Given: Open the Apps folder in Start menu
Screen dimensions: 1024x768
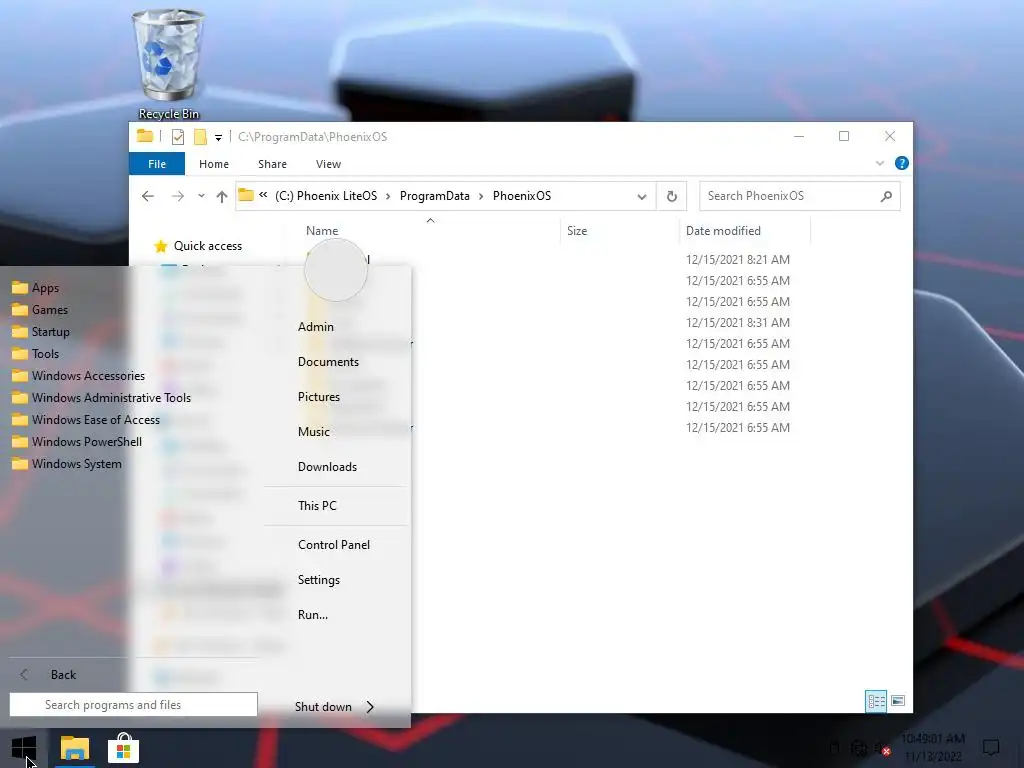Looking at the screenshot, I should pyautogui.click(x=35, y=287).
